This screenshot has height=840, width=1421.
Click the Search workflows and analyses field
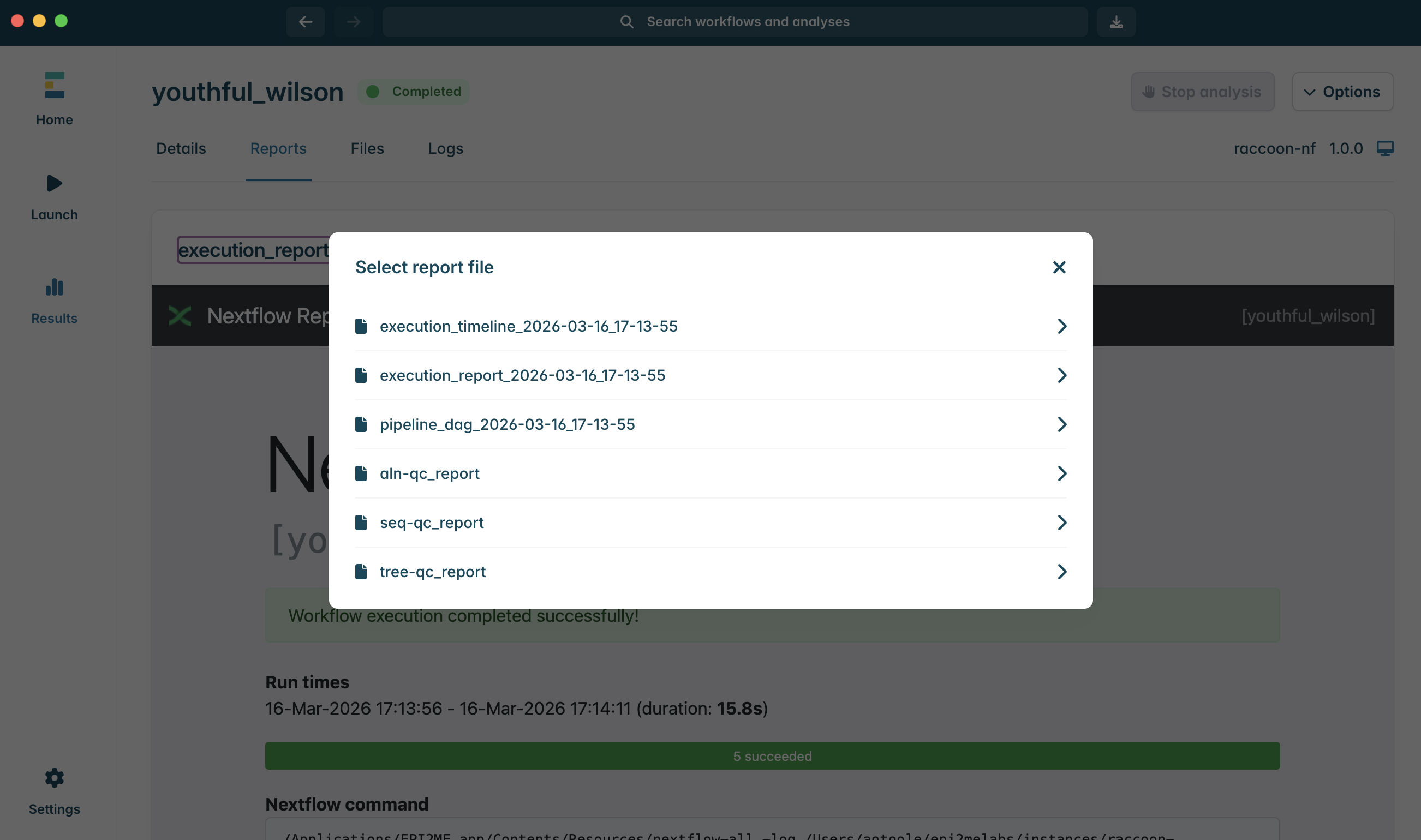point(735,21)
